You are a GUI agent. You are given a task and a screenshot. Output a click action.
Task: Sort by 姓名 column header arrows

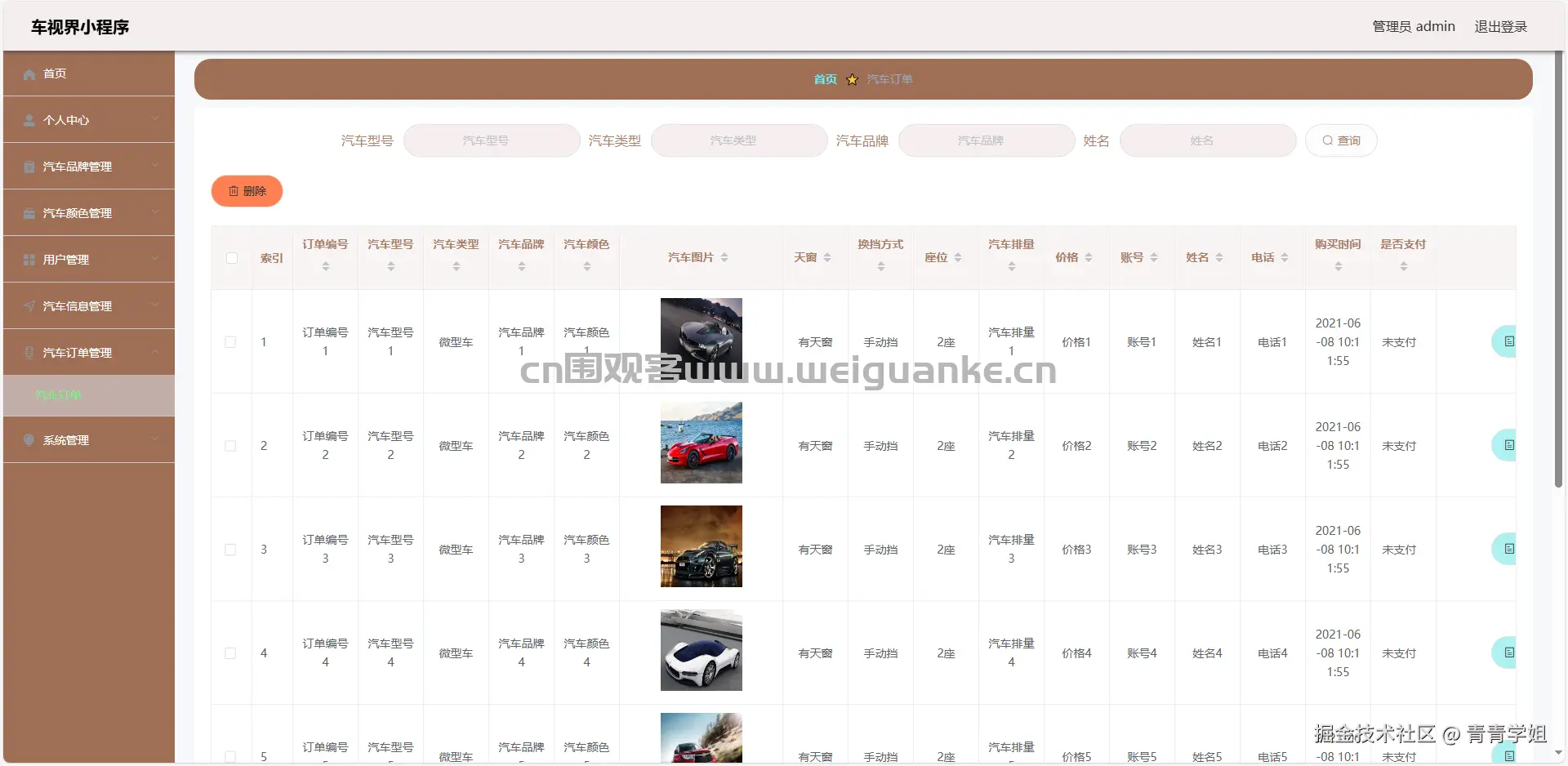pyautogui.click(x=1219, y=257)
